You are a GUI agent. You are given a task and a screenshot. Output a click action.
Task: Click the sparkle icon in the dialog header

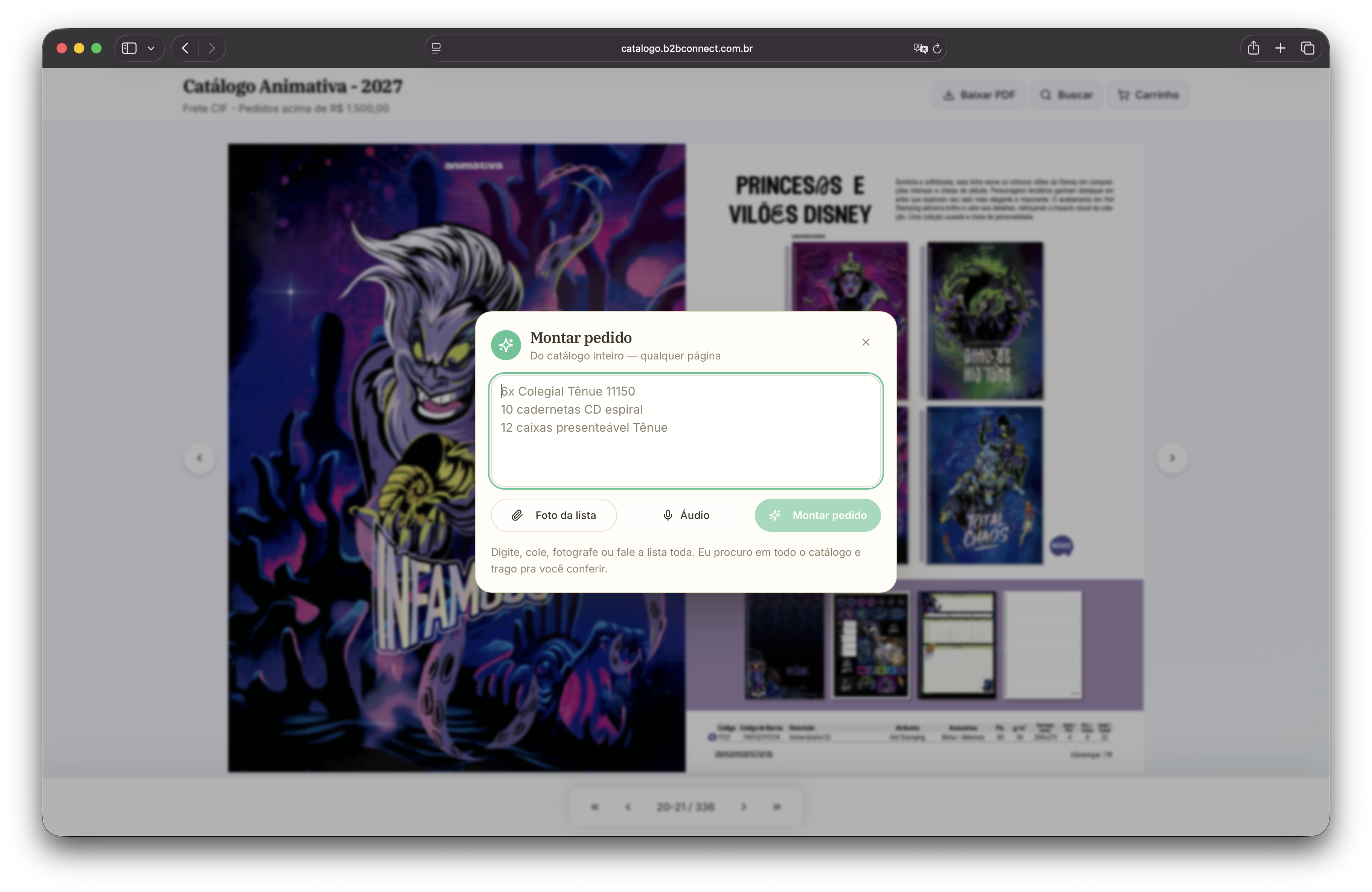coord(506,345)
